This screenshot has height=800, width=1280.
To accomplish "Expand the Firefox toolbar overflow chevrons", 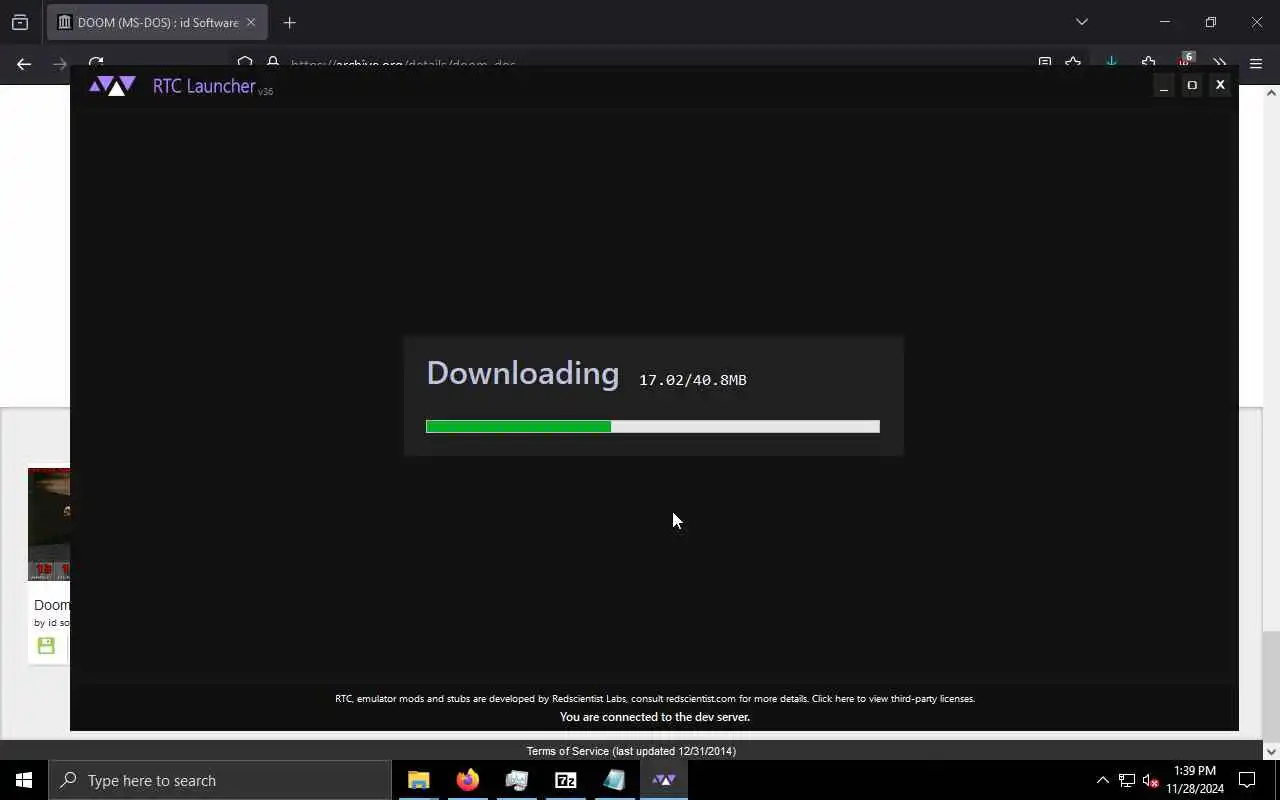I will (x=1219, y=63).
